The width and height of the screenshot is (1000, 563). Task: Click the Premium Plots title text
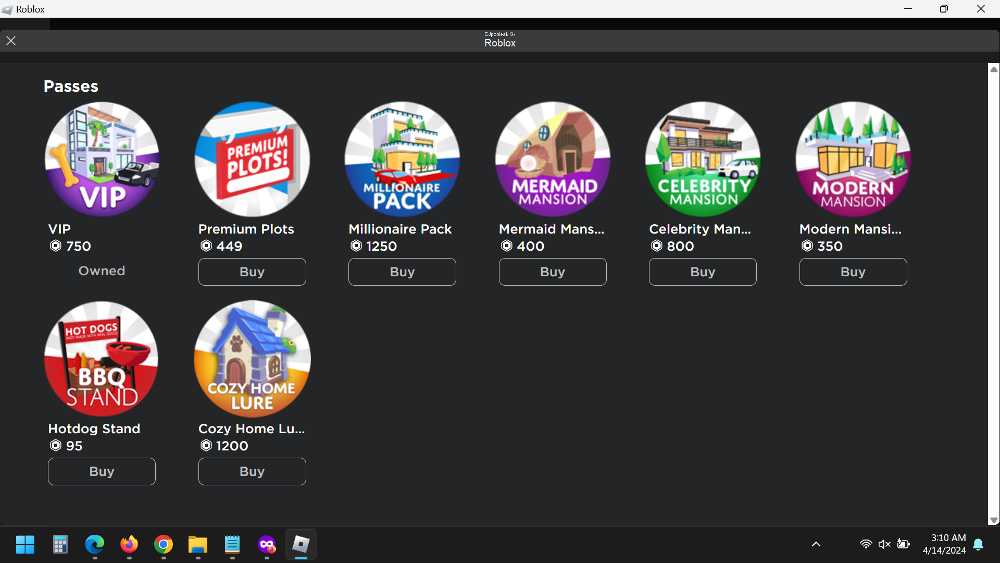click(x=246, y=229)
